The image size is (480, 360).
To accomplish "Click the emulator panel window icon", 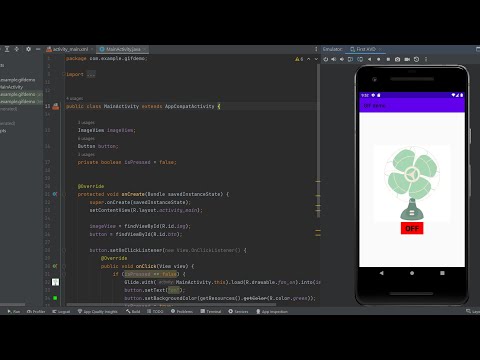I will pyautogui.click(x=478, y=49).
